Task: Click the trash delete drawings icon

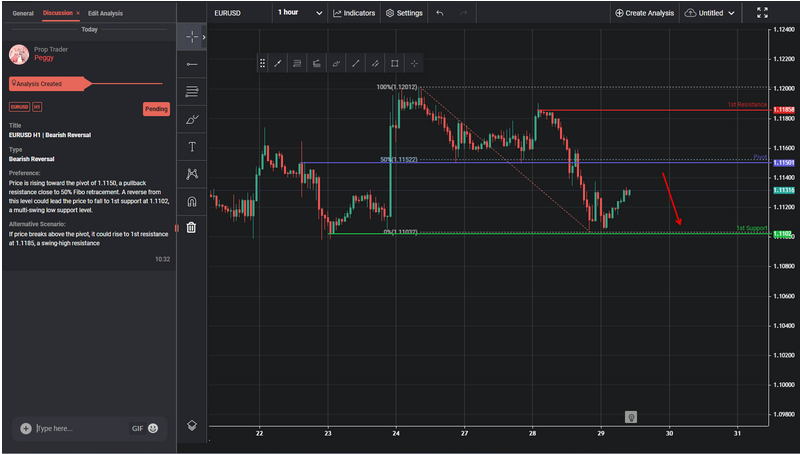Action: [x=191, y=228]
